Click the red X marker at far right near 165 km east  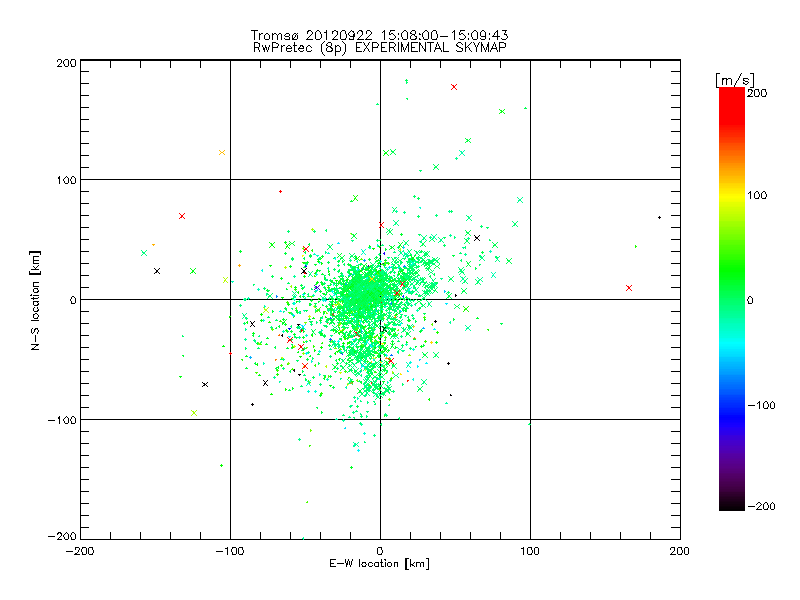(629, 288)
